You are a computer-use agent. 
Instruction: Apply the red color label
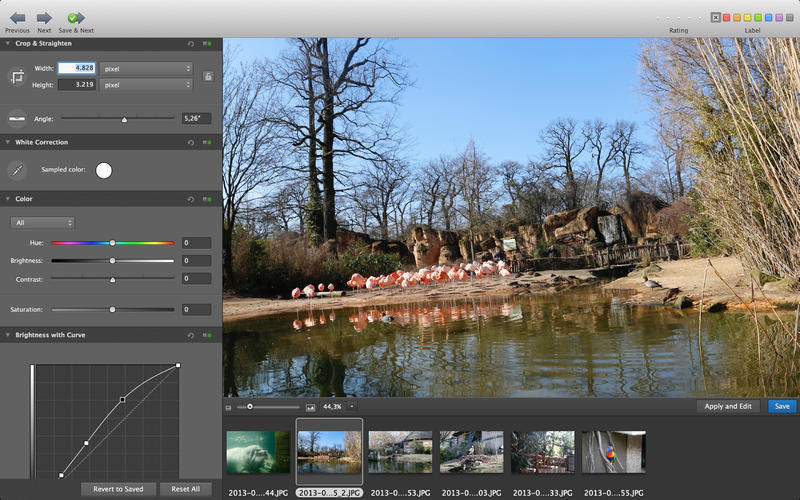(727, 18)
